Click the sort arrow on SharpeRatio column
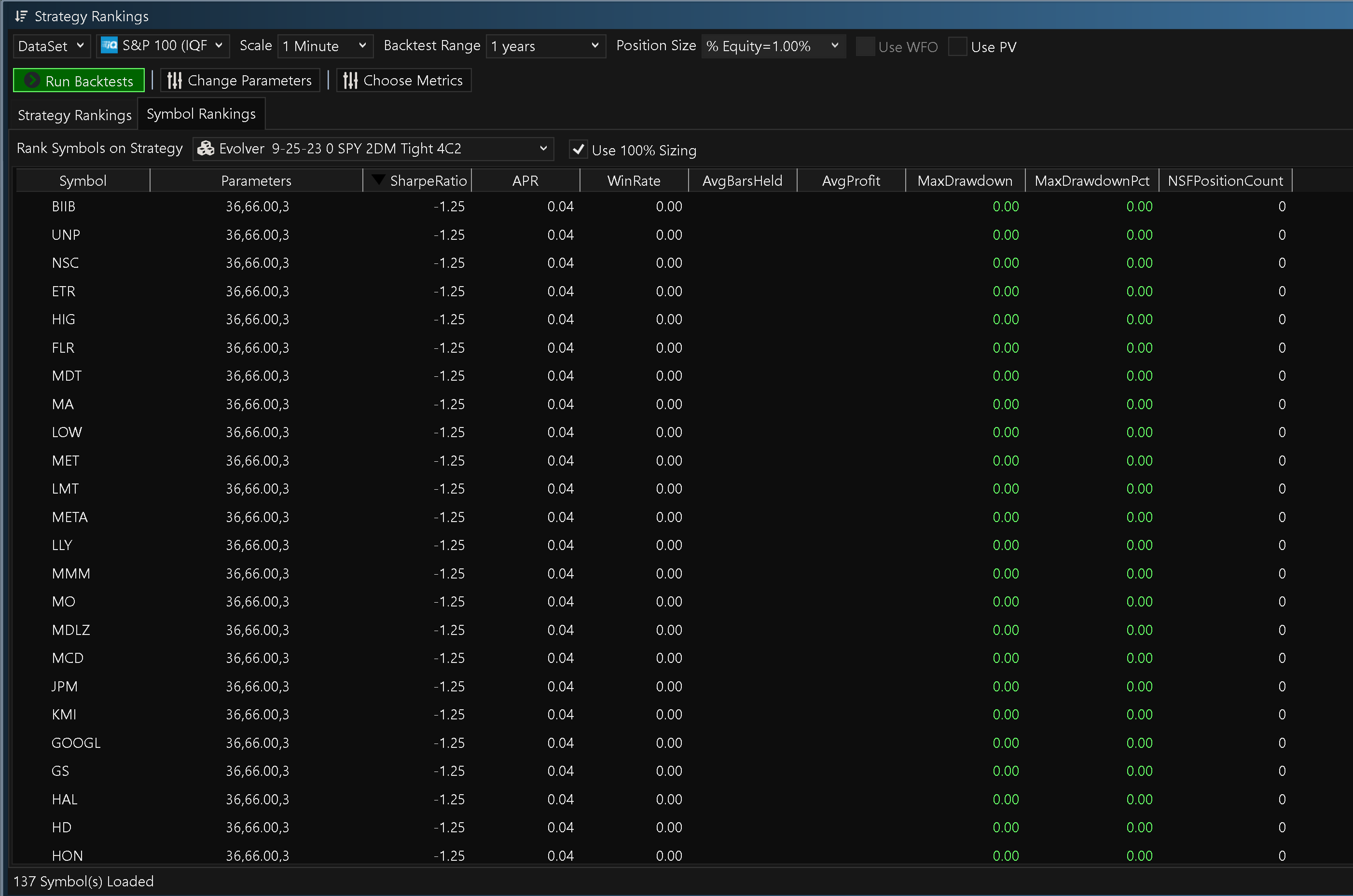The image size is (1353, 896). point(378,180)
